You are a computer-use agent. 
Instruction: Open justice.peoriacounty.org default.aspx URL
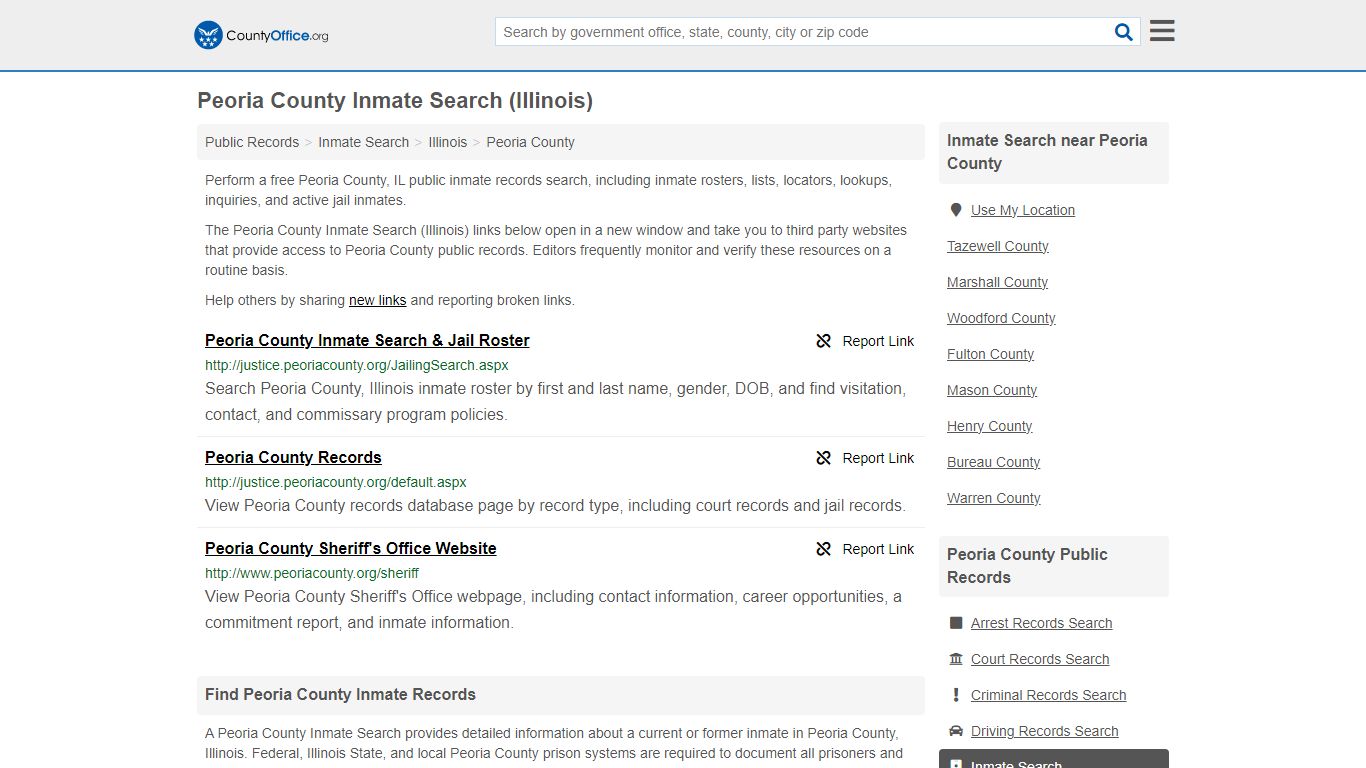pyautogui.click(x=335, y=482)
